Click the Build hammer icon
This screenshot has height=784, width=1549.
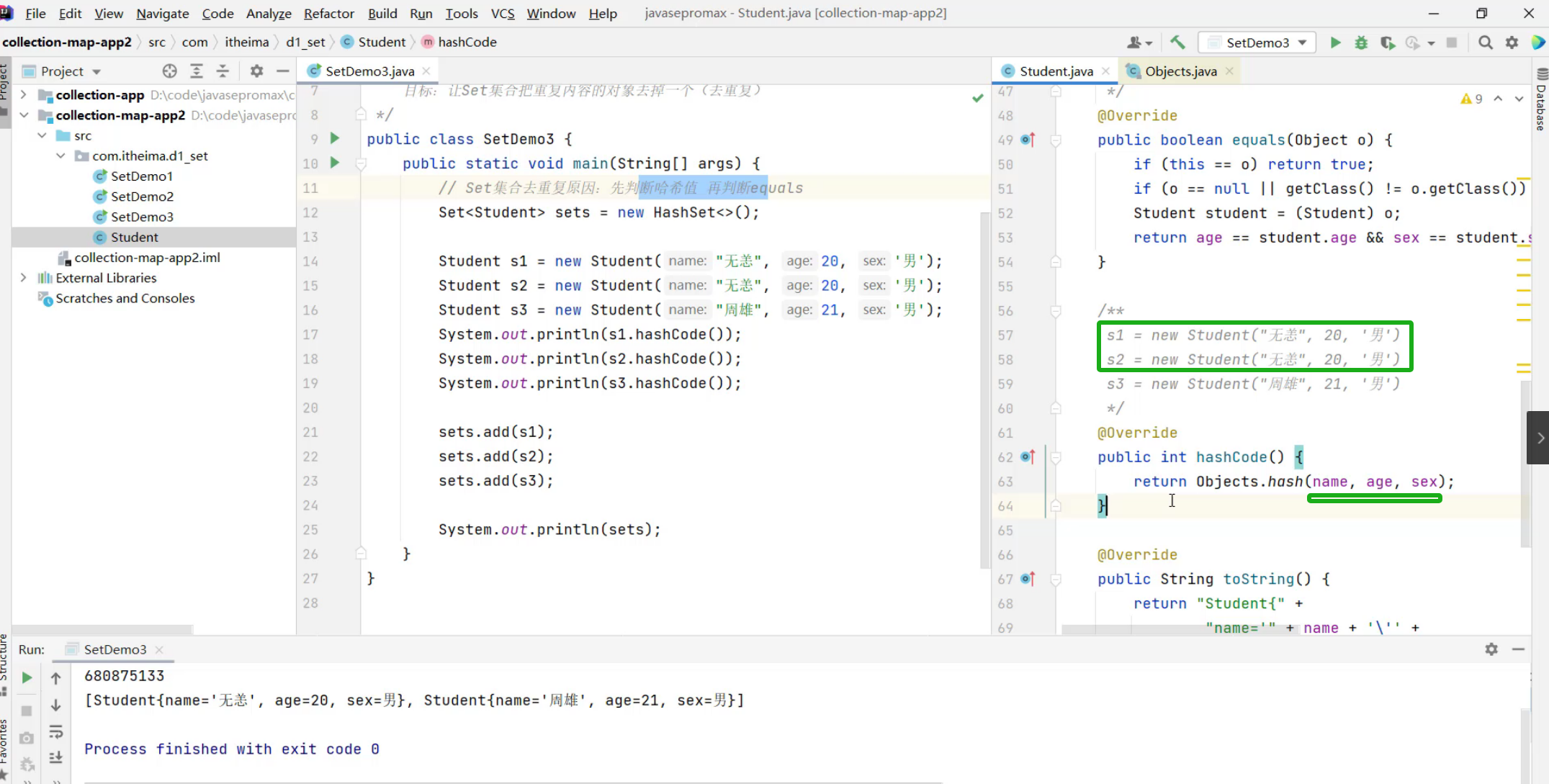(1177, 42)
